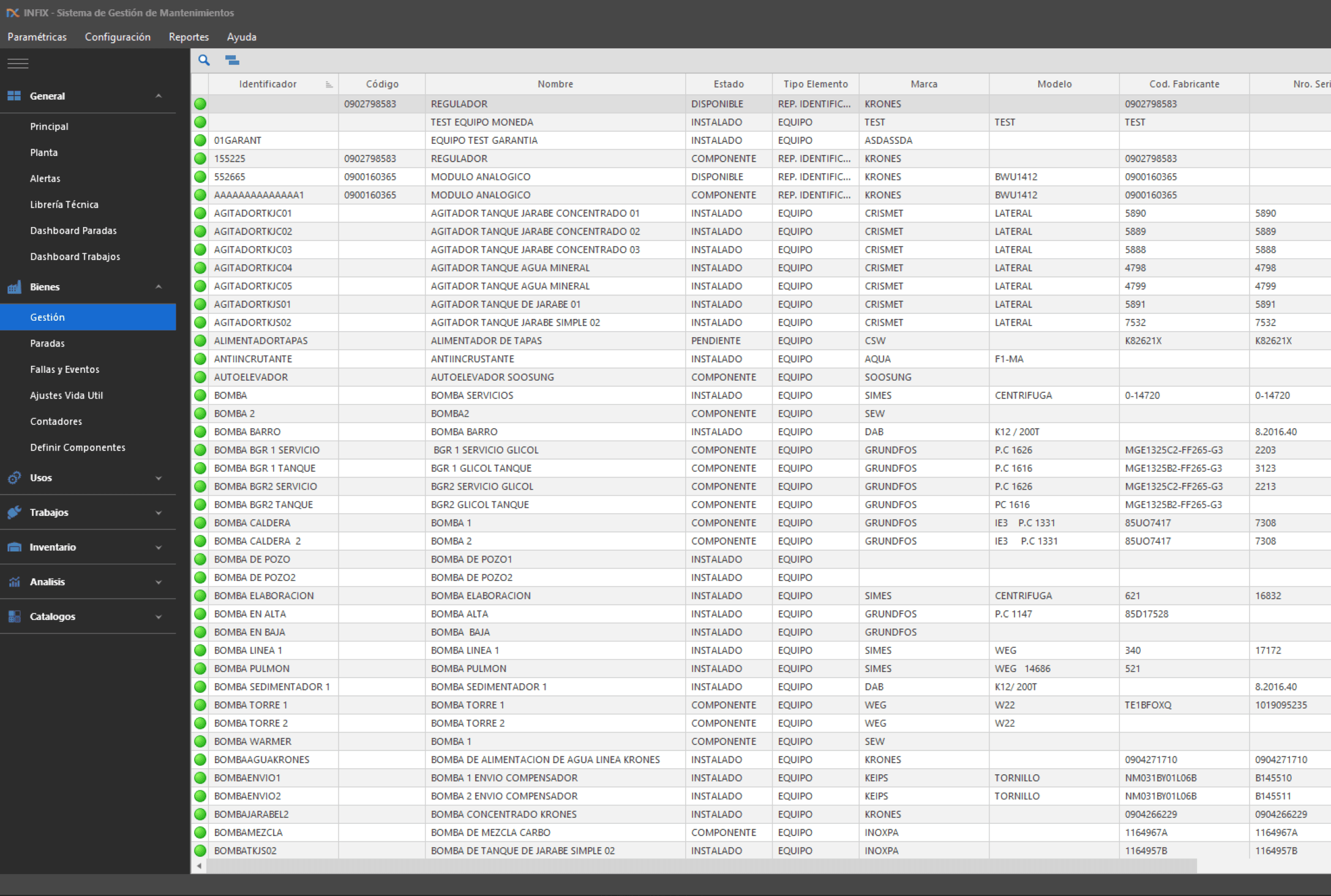Select the BOMBA DE MEZCLA CARBO cell
Screen dimensions: 1331x896
tap(555, 832)
